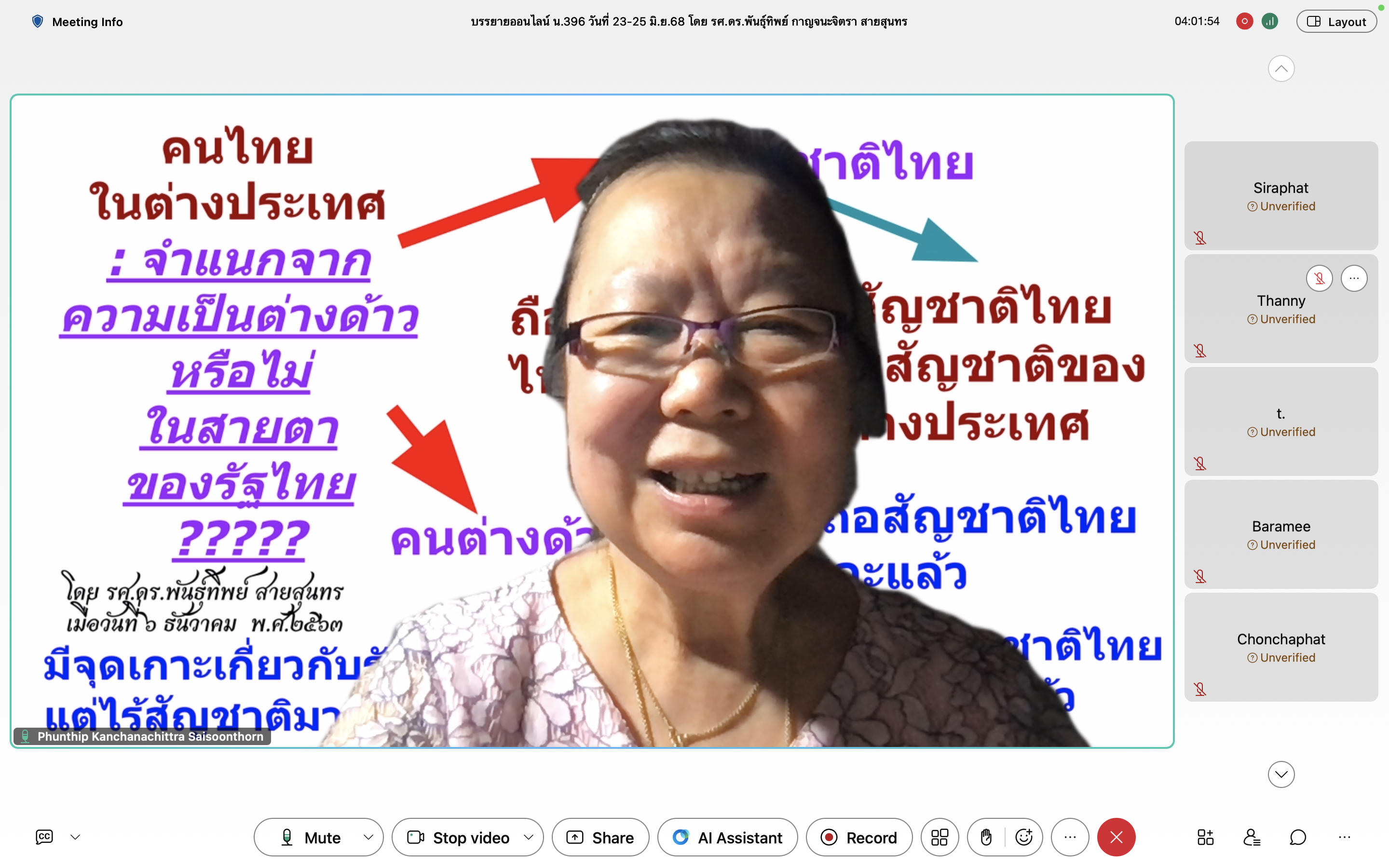Open the AI Assistant
1389x868 pixels.
click(x=728, y=838)
